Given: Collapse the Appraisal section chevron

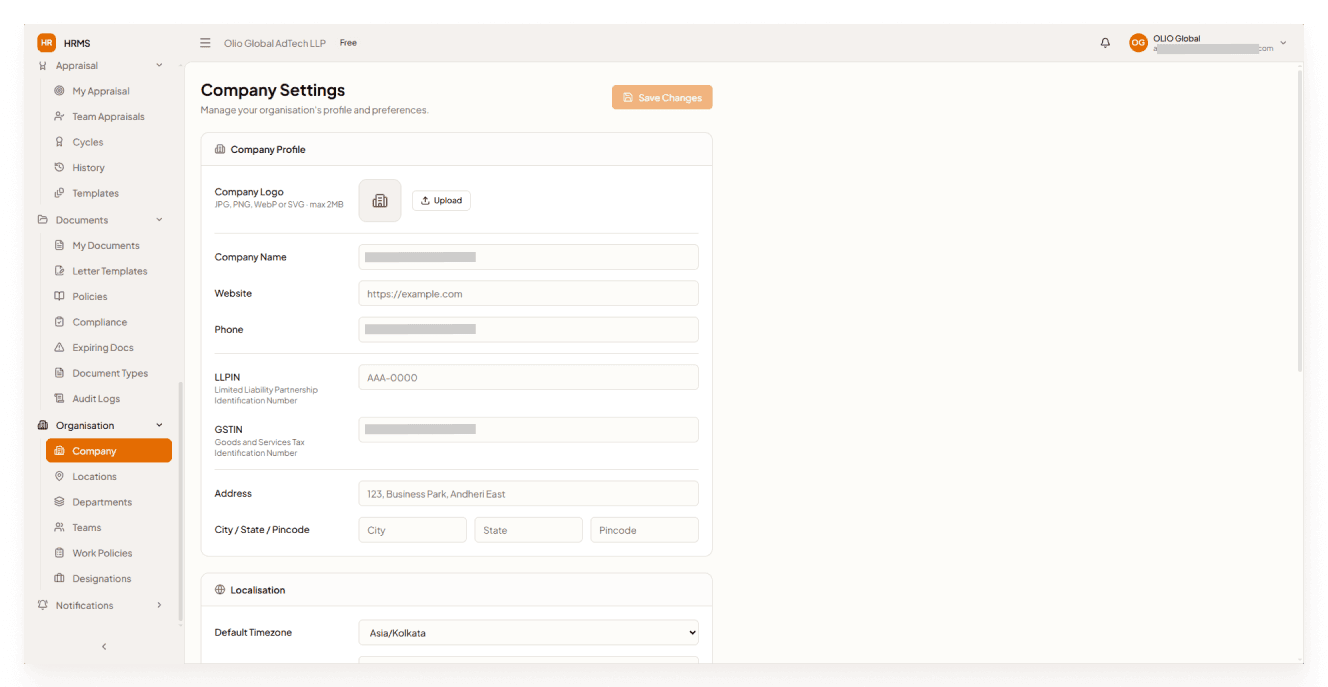Looking at the screenshot, I should coord(159,66).
